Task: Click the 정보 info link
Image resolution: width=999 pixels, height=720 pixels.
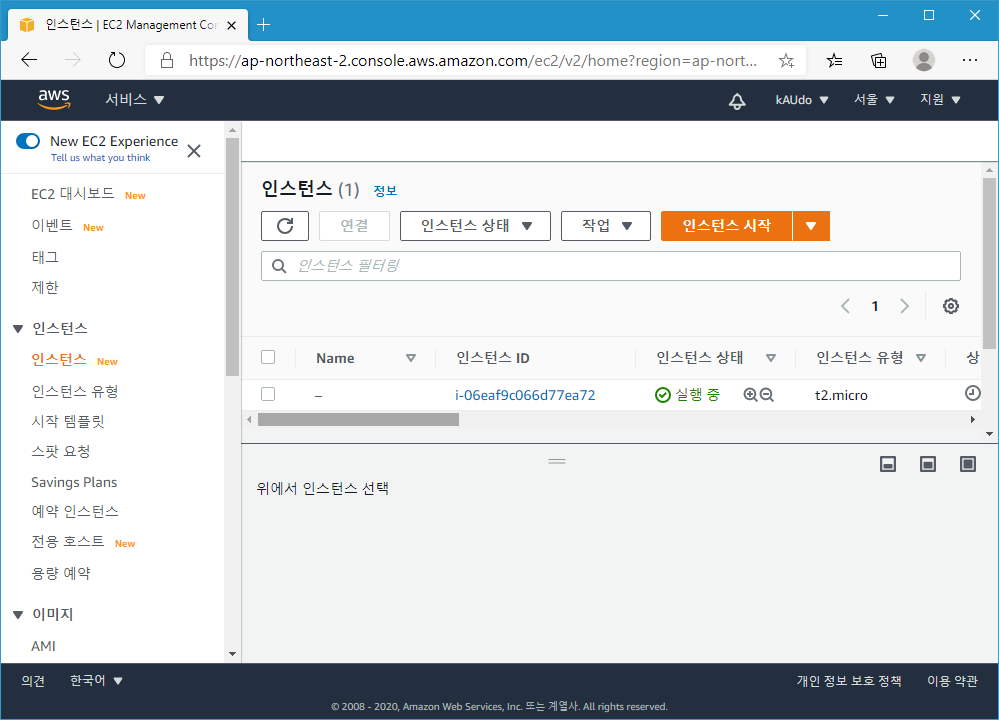Action: [x=385, y=191]
